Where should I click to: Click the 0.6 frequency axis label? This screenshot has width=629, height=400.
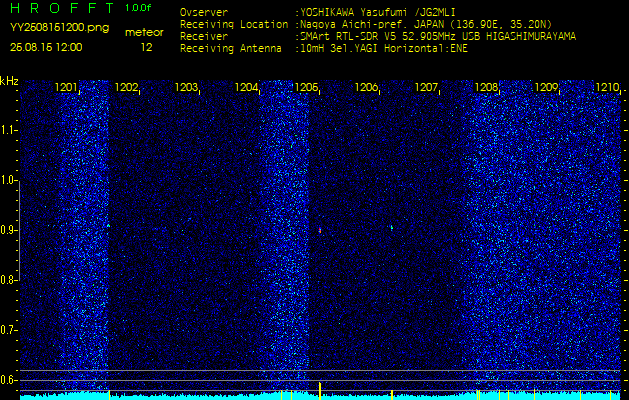click(x=7, y=380)
